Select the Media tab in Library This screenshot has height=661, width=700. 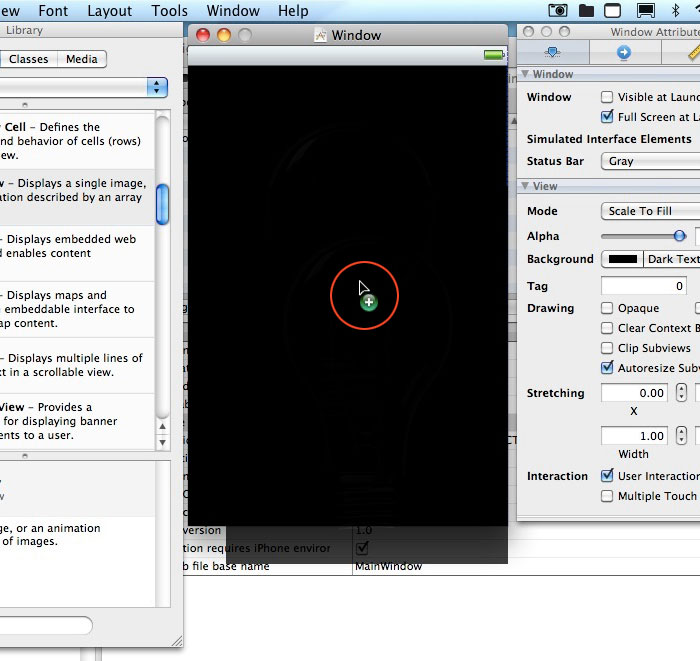[x=82, y=59]
